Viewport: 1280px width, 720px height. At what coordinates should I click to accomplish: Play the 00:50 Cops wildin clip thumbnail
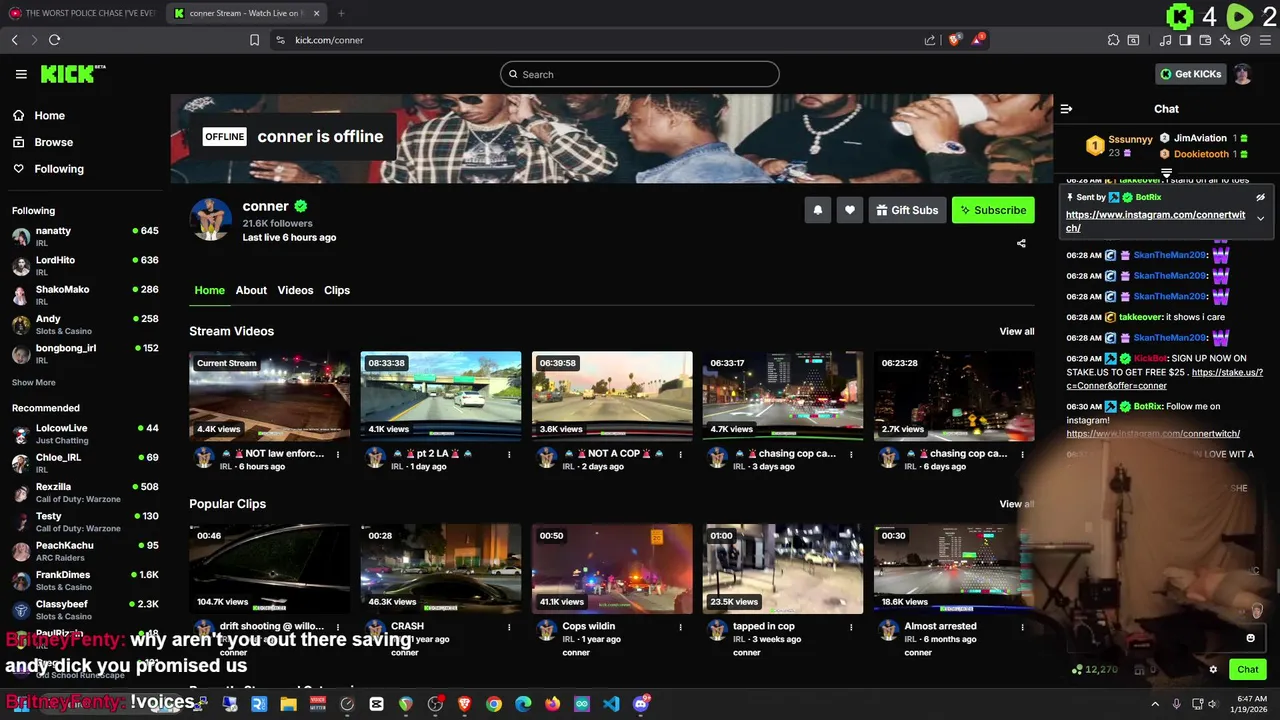tap(612, 569)
